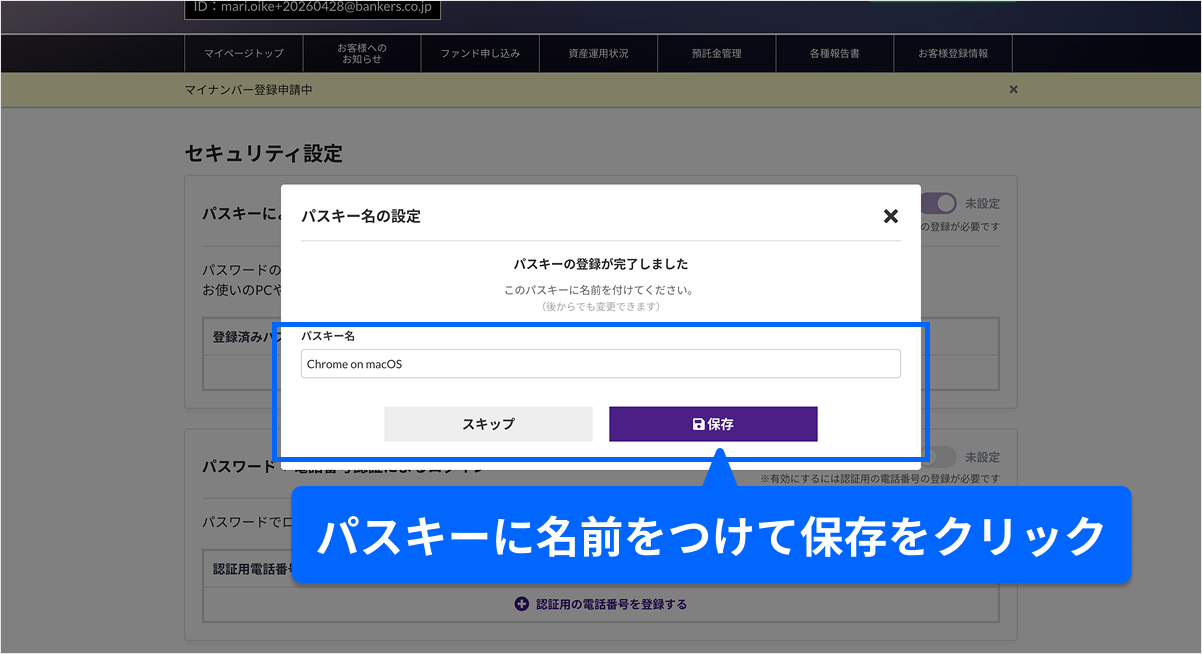This screenshot has width=1202, height=654.
Task: Click the スキップ button
Action: coord(488,424)
